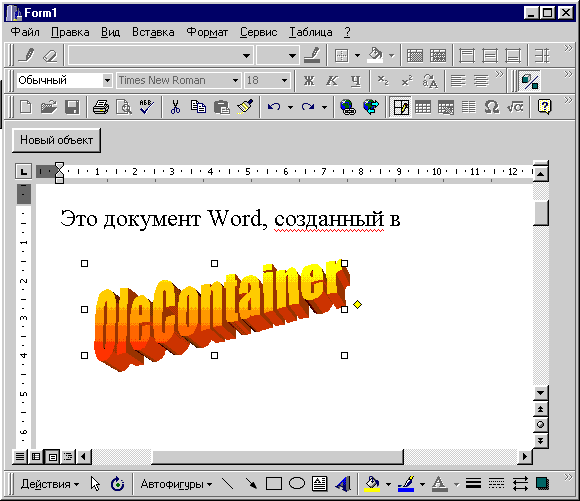Toggle superscript formatting
This screenshot has height=501, width=580.
click(407, 81)
